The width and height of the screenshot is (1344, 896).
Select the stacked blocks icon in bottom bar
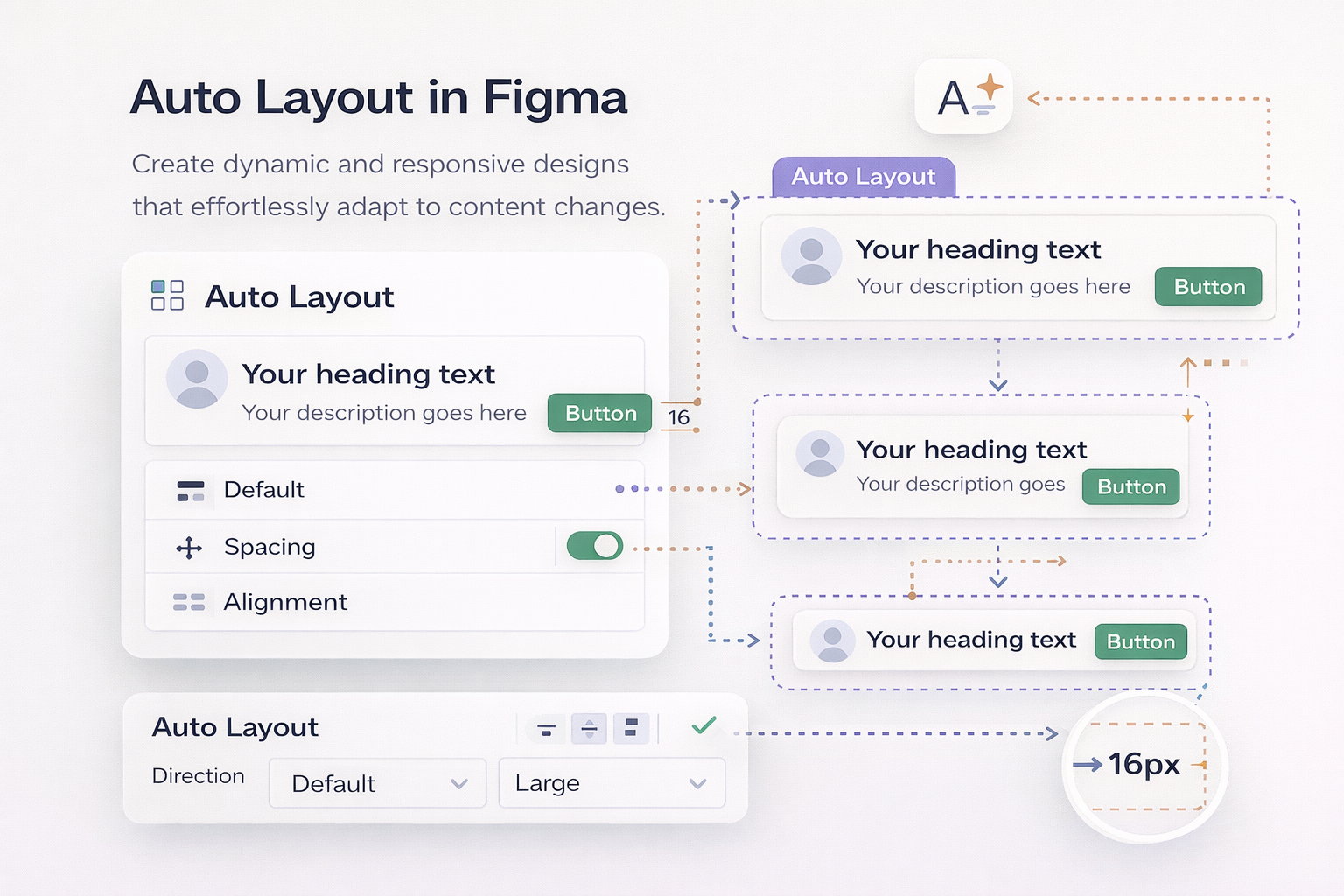click(631, 728)
